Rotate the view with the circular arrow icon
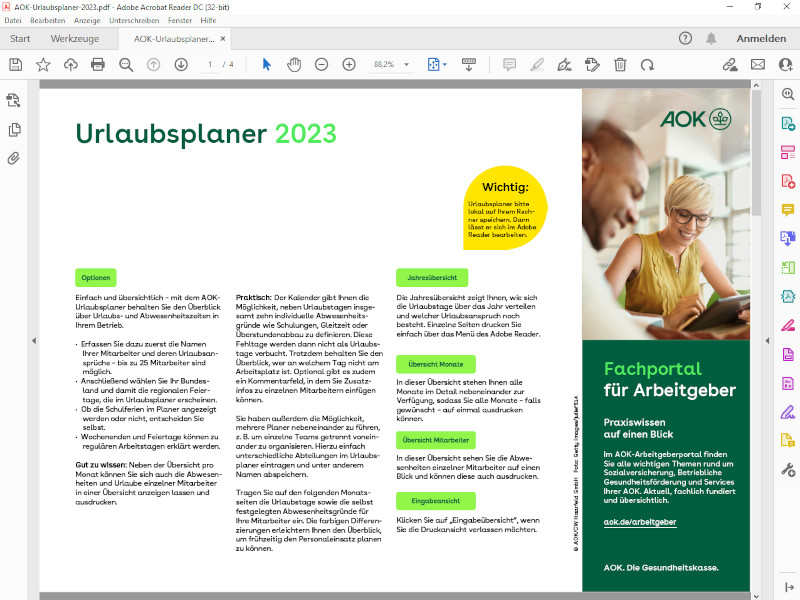The image size is (800, 600). click(647, 65)
